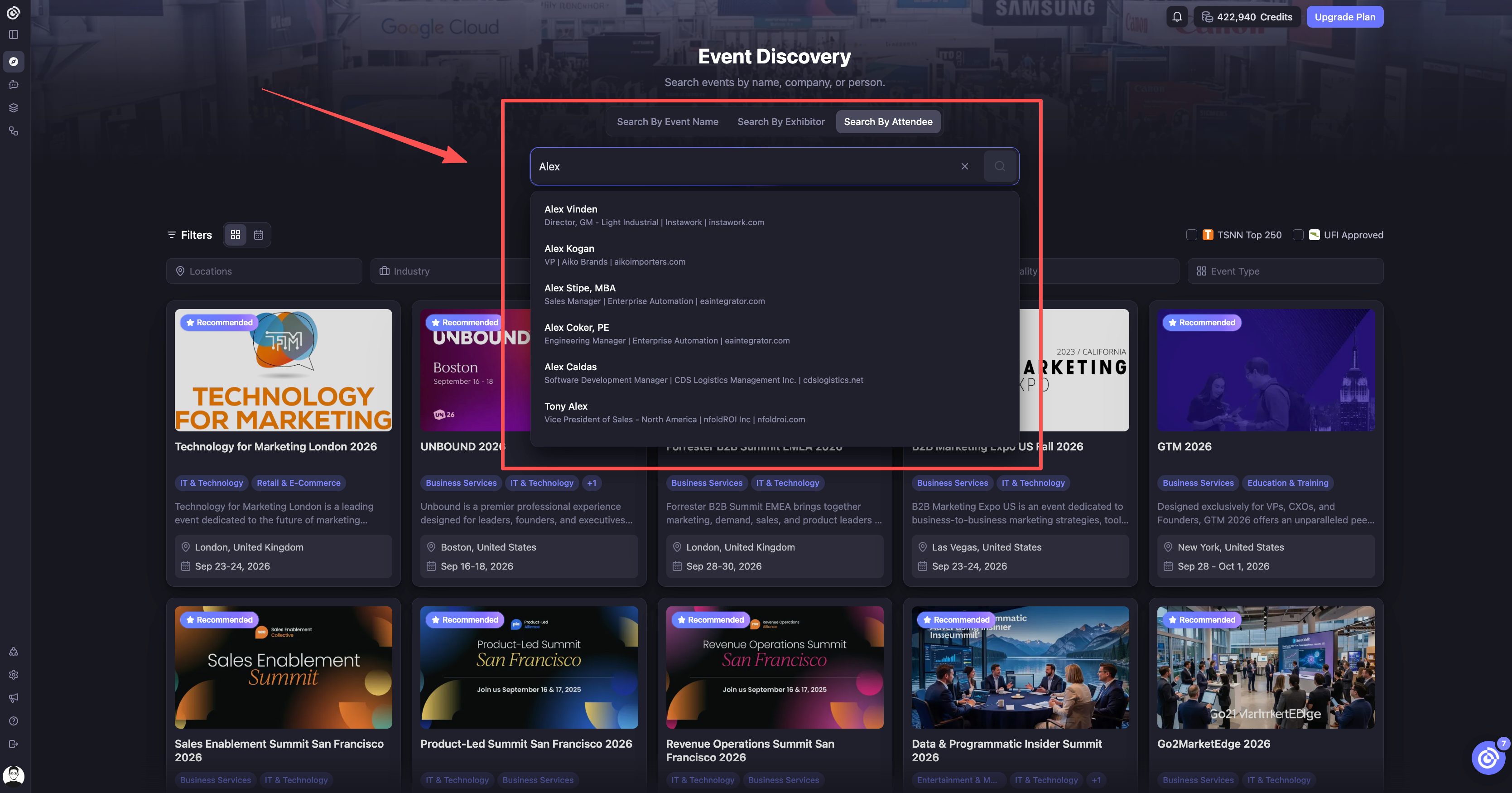The image size is (1512, 793).
Task: Open the notifications bell
Action: [x=1177, y=17]
